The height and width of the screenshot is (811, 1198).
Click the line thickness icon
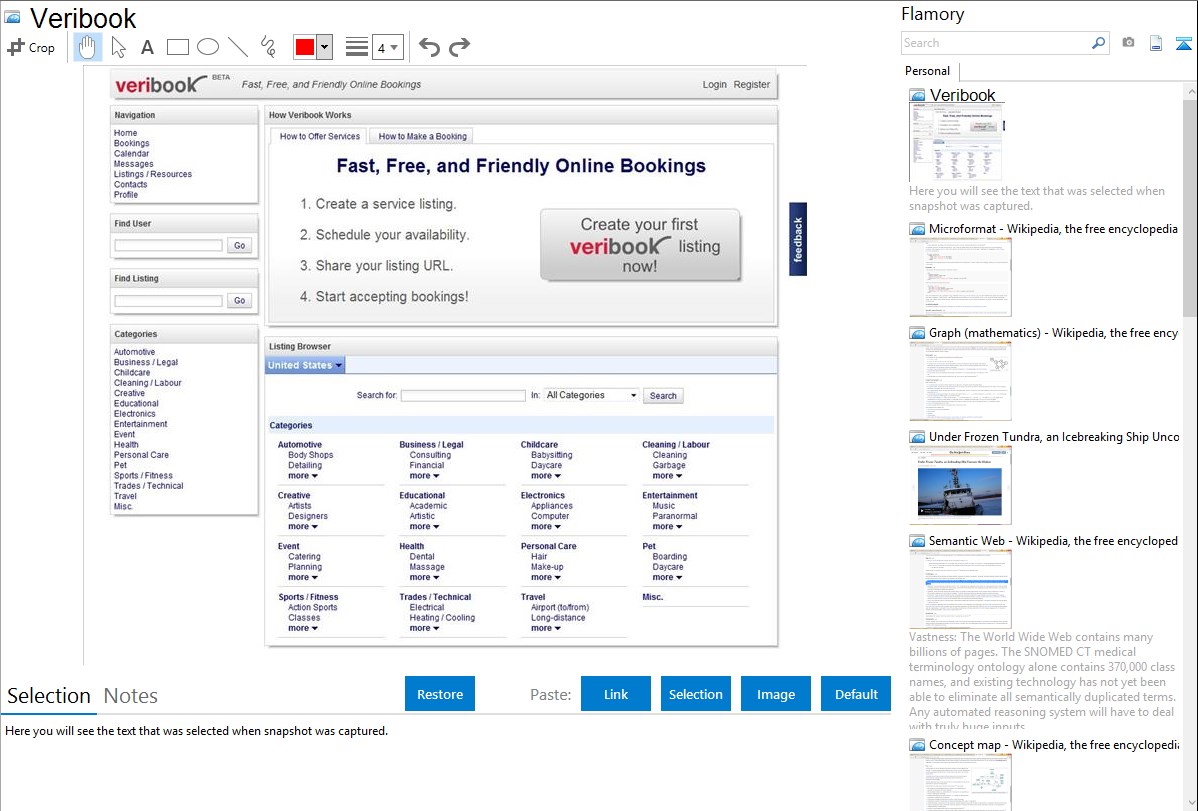[x=357, y=47]
